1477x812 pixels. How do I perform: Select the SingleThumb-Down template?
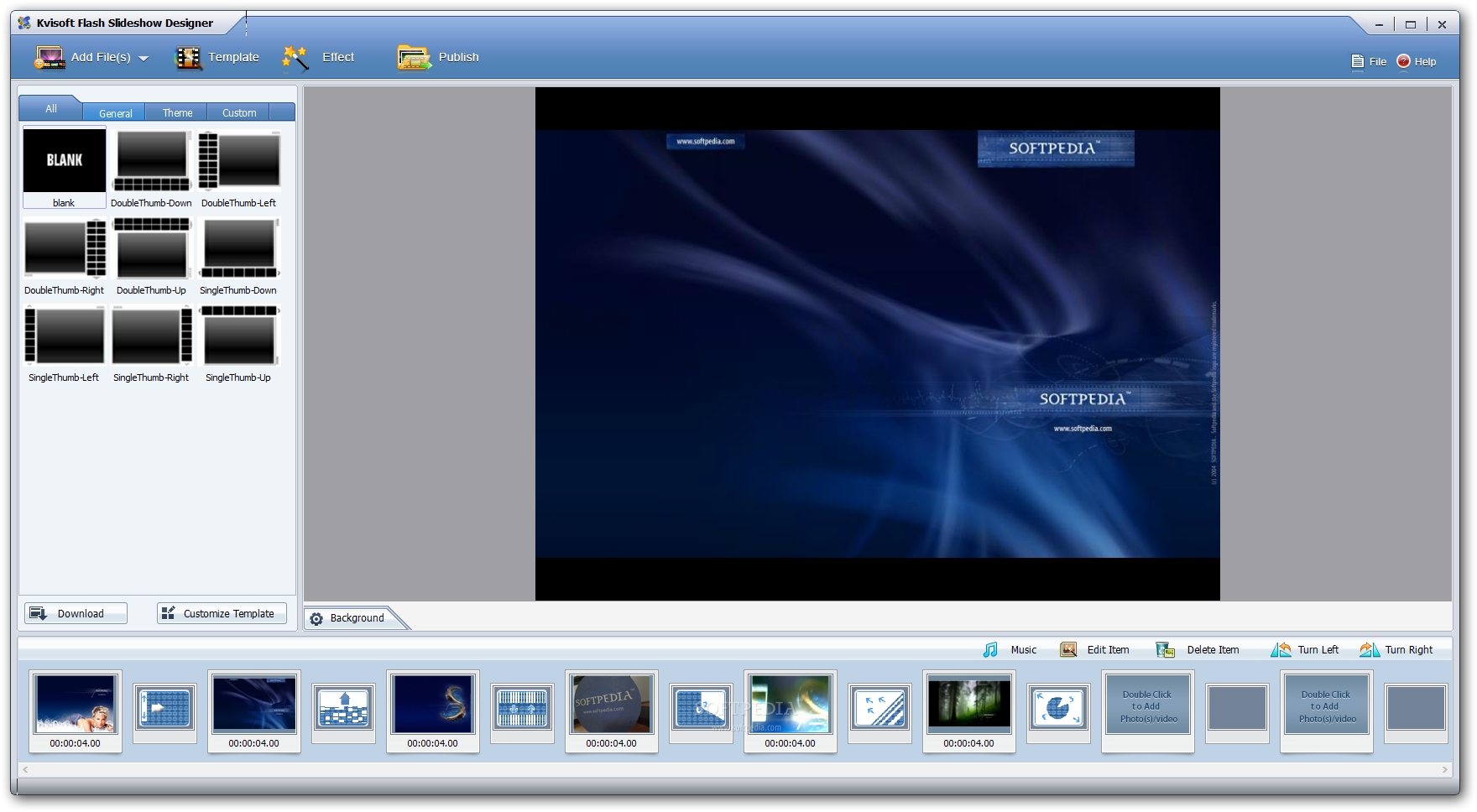point(238,256)
